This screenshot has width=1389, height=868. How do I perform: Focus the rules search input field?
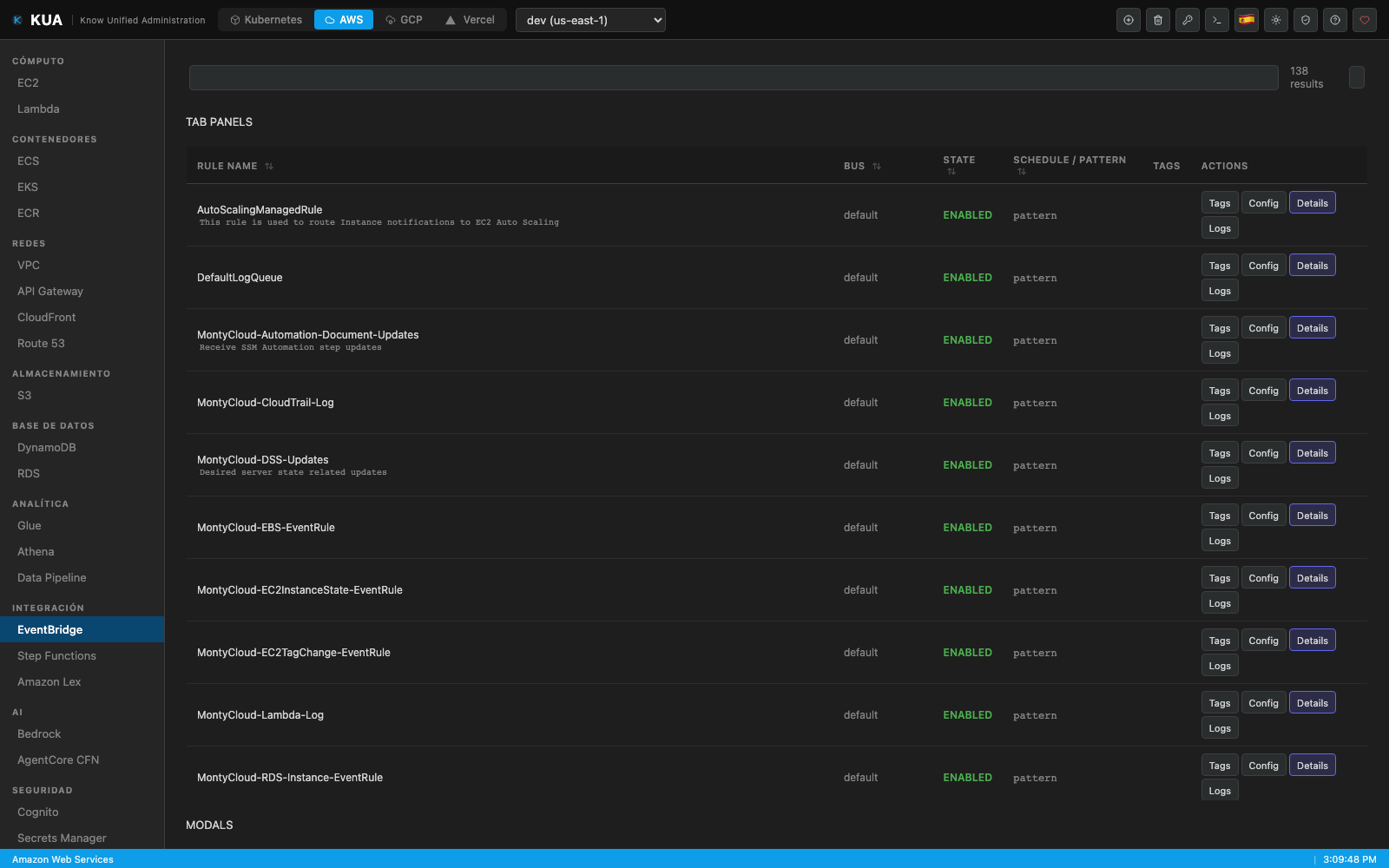(734, 77)
